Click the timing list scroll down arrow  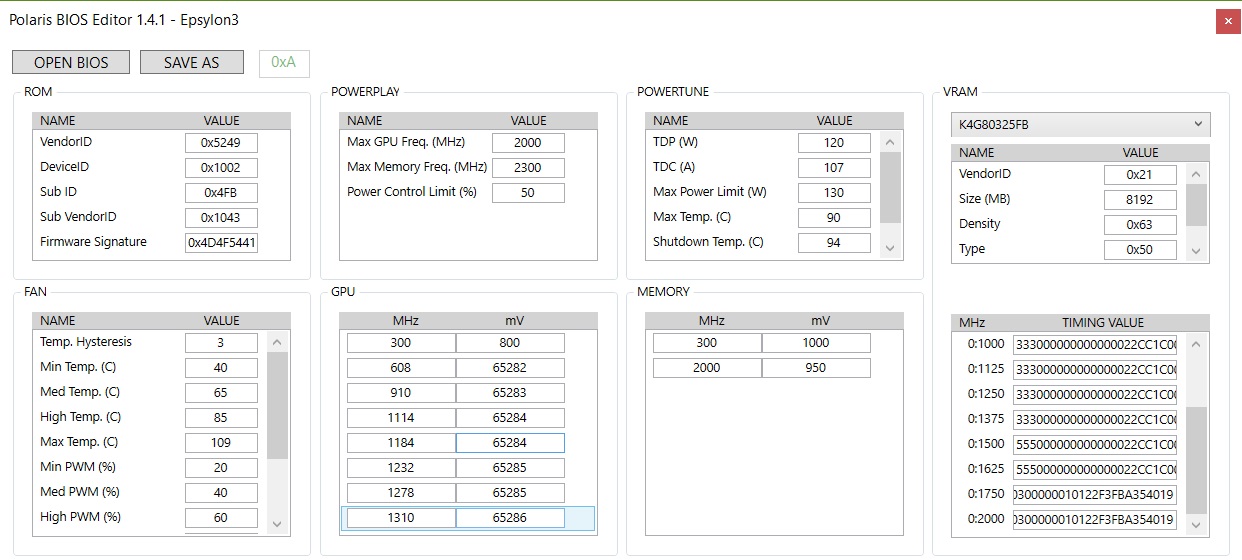tap(1196, 525)
